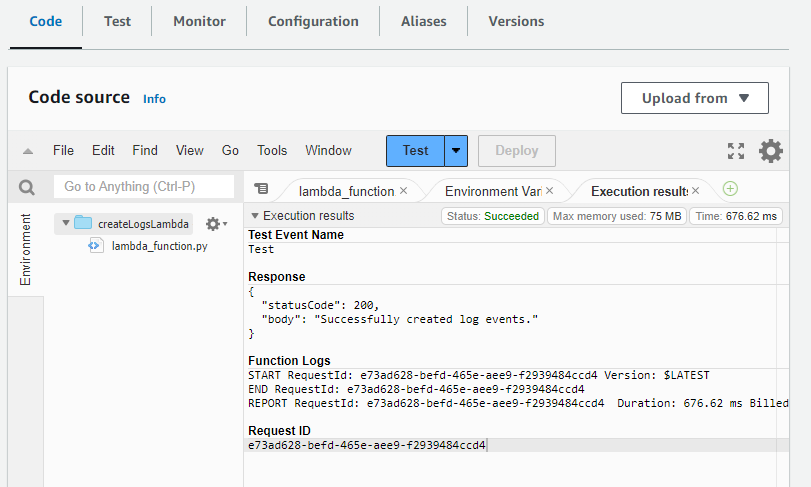Open the Upload from dropdown
The width and height of the screenshot is (811, 487).
point(694,98)
